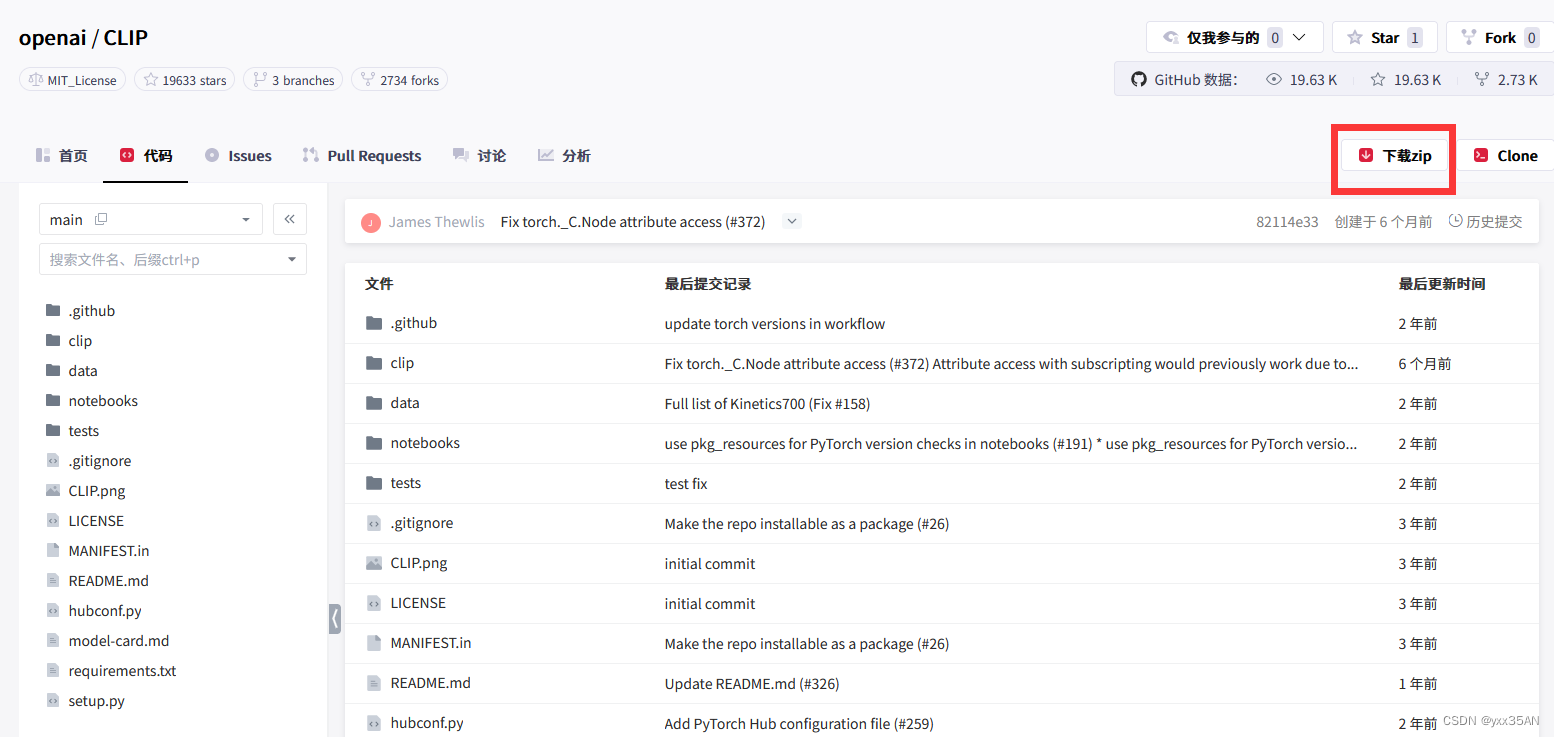This screenshot has width=1554, height=737.
Task: Switch to the 分析 tab
Action: tap(564, 155)
